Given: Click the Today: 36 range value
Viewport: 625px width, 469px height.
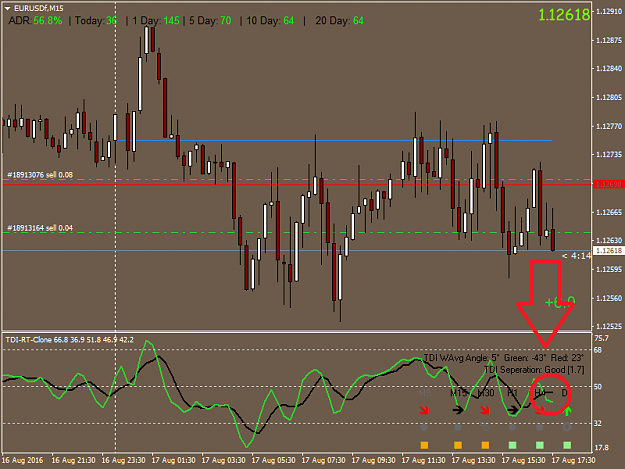Looking at the screenshot, I should (x=96, y=20).
